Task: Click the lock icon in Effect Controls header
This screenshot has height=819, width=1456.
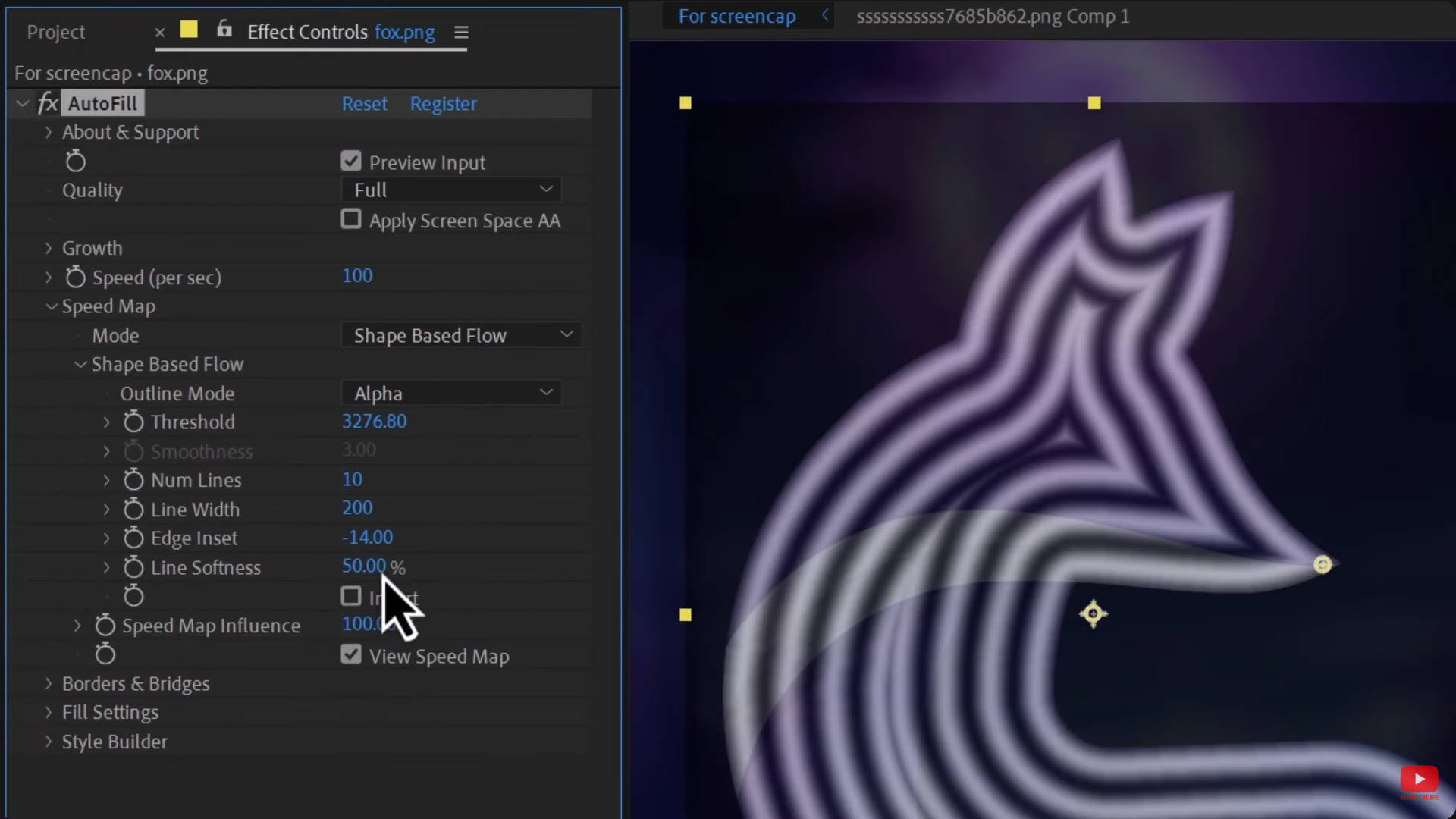Action: (223, 29)
